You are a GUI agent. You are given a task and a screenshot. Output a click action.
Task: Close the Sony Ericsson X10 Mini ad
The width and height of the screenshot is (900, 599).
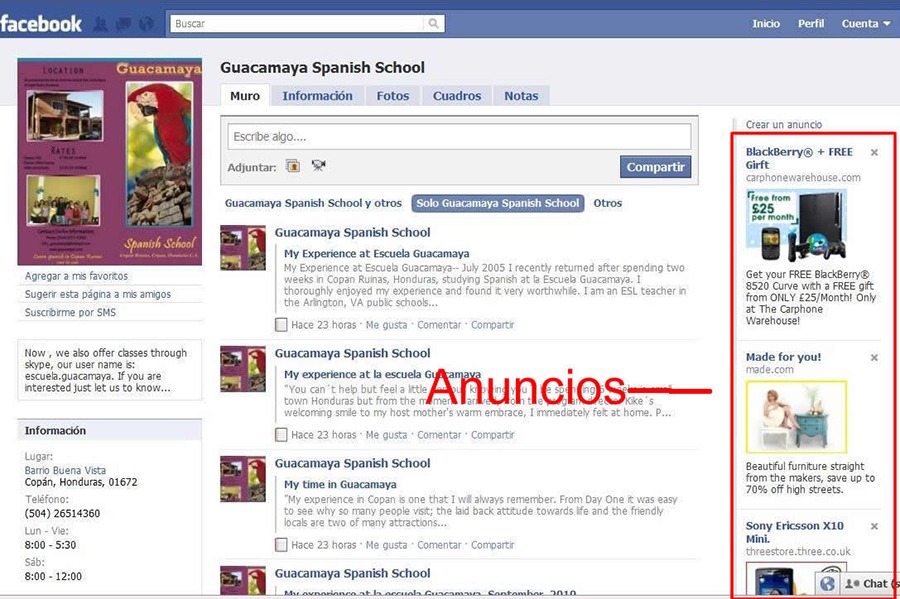pyautogui.click(x=874, y=526)
